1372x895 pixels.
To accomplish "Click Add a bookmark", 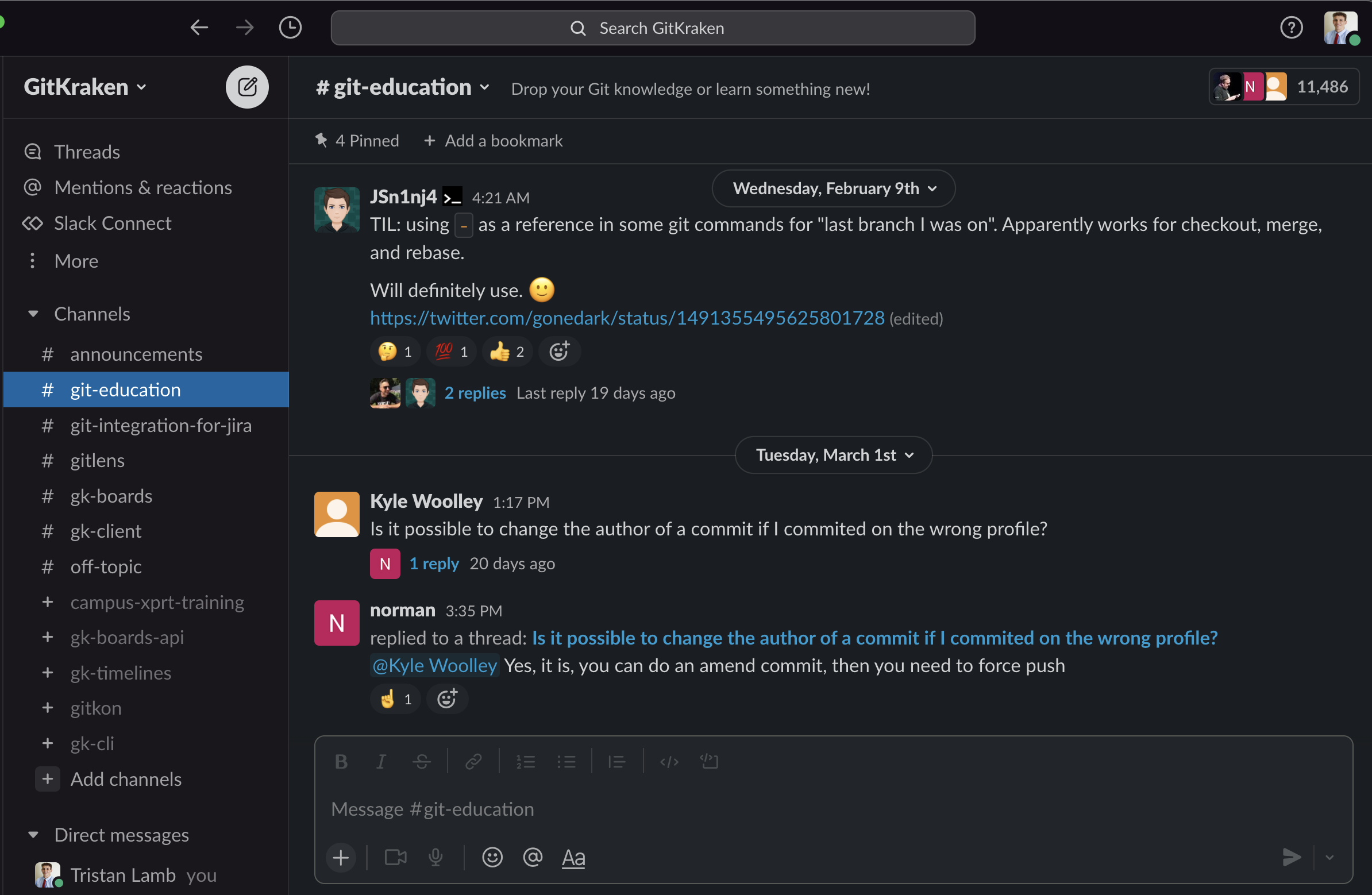I will 494,141.
